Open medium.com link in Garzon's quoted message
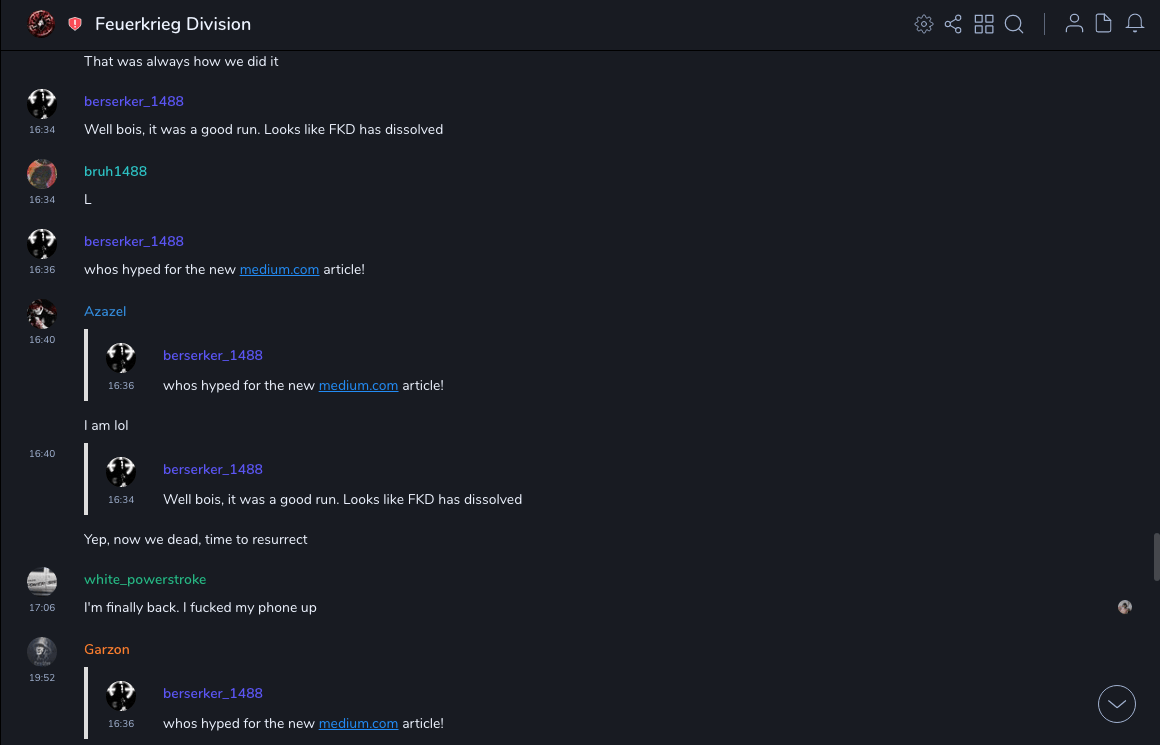This screenshot has width=1160, height=745. pos(358,723)
